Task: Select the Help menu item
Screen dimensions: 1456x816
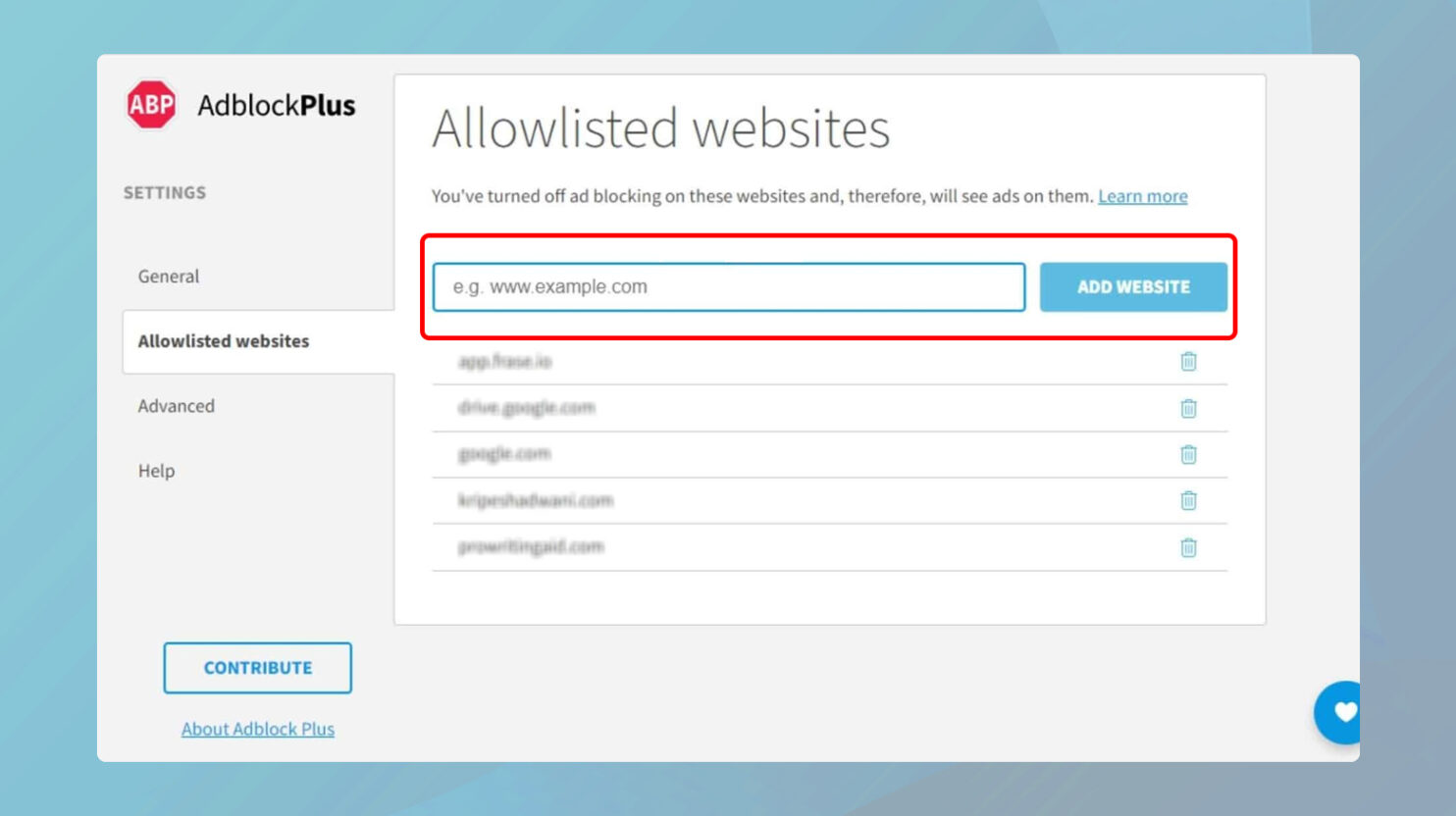Action: point(155,471)
